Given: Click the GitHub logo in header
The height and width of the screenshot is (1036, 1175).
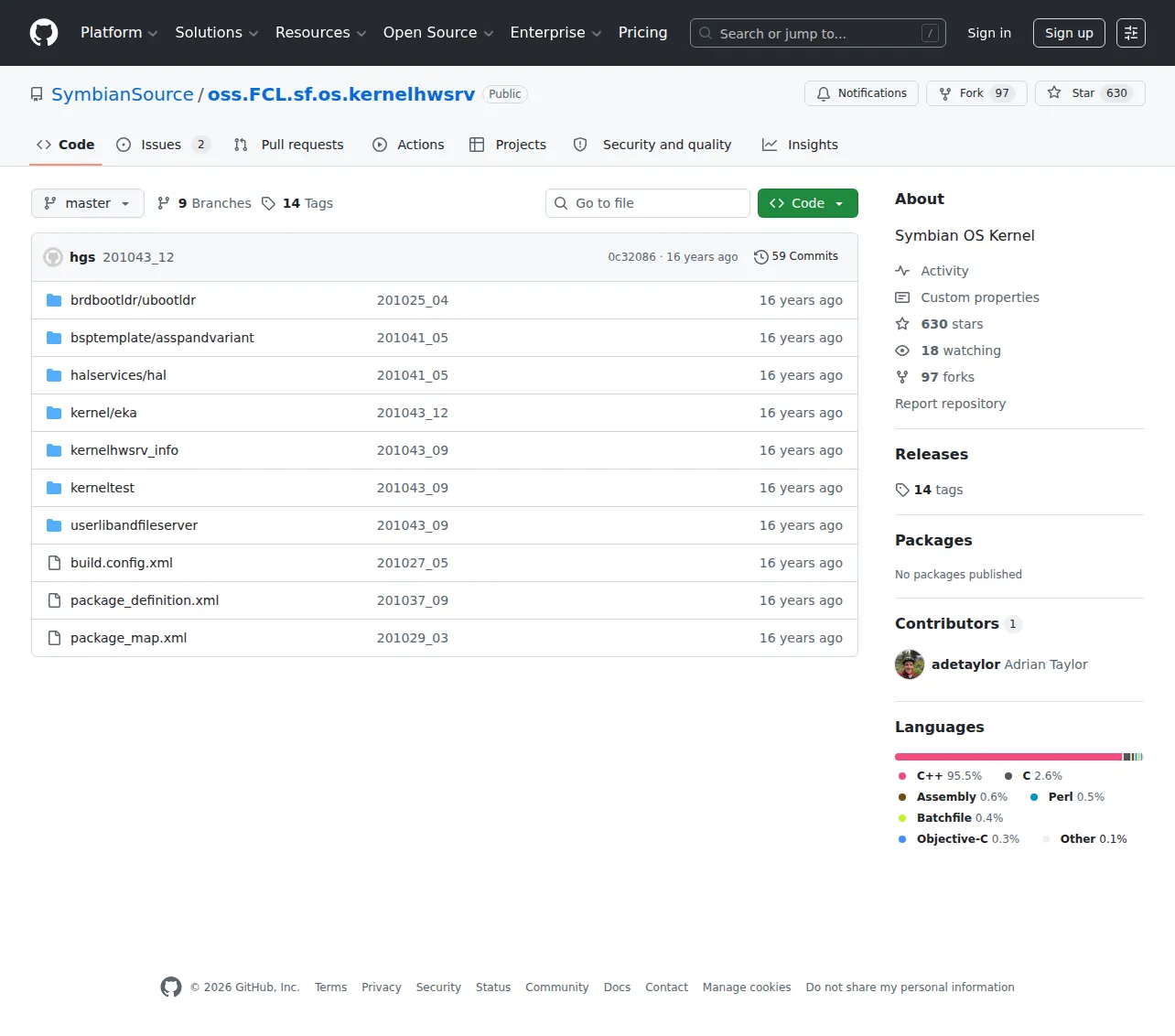Looking at the screenshot, I should (x=44, y=33).
